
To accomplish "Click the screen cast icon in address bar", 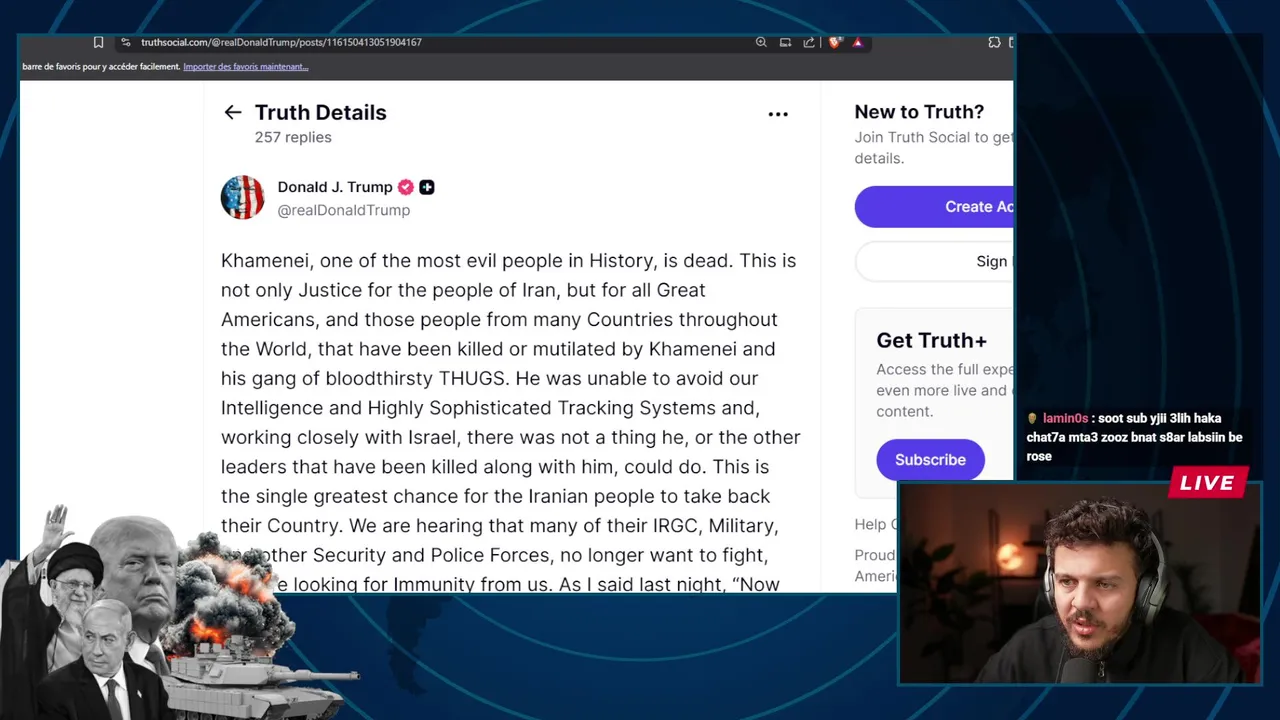I will [785, 42].
